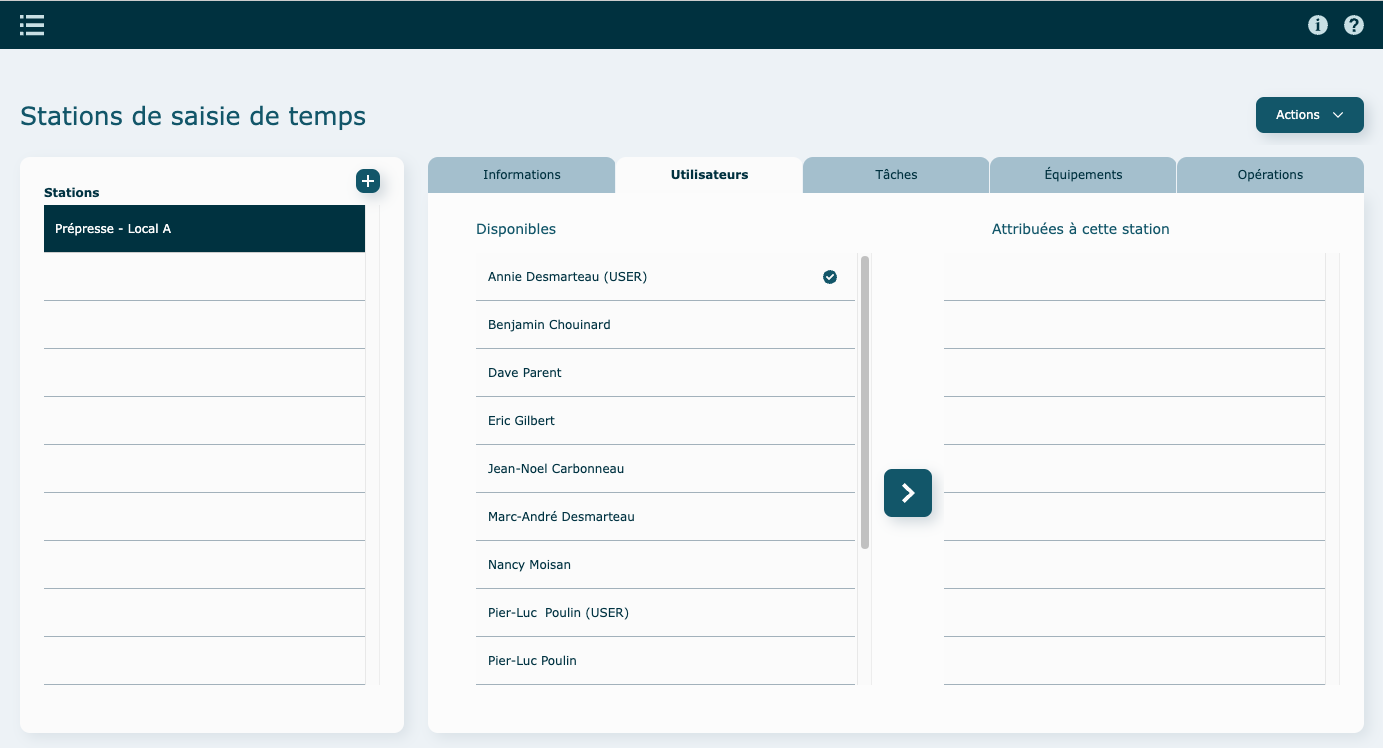Click the right arrow assign user button
The image size is (1383, 748).
click(x=907, y=493)
